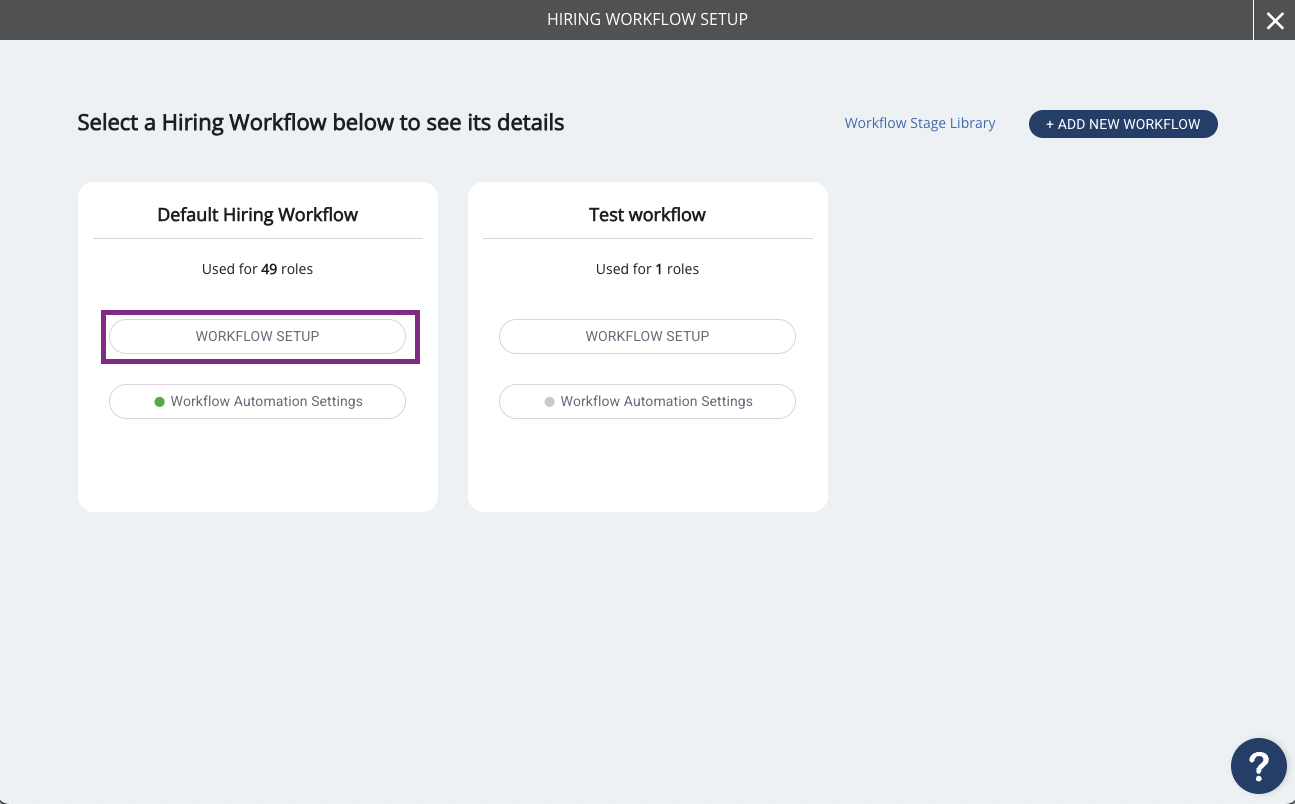Viewport: 1295px width, 804px height.
Task: Click the 'Select a Hiring Workflow' heading
Action: coord(321,123)
